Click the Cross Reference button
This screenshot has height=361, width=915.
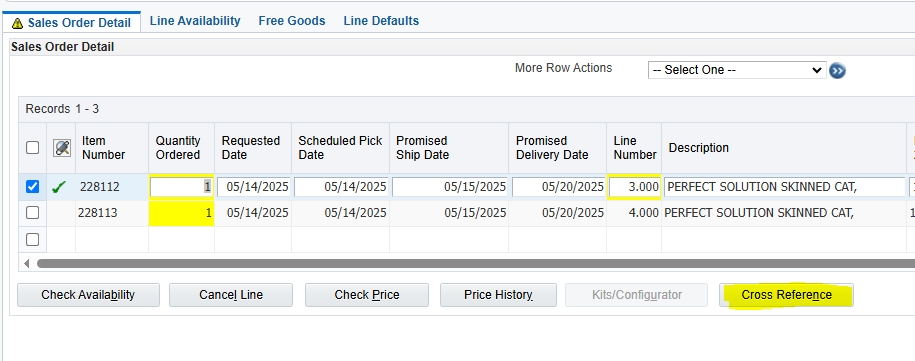[787, 295]
